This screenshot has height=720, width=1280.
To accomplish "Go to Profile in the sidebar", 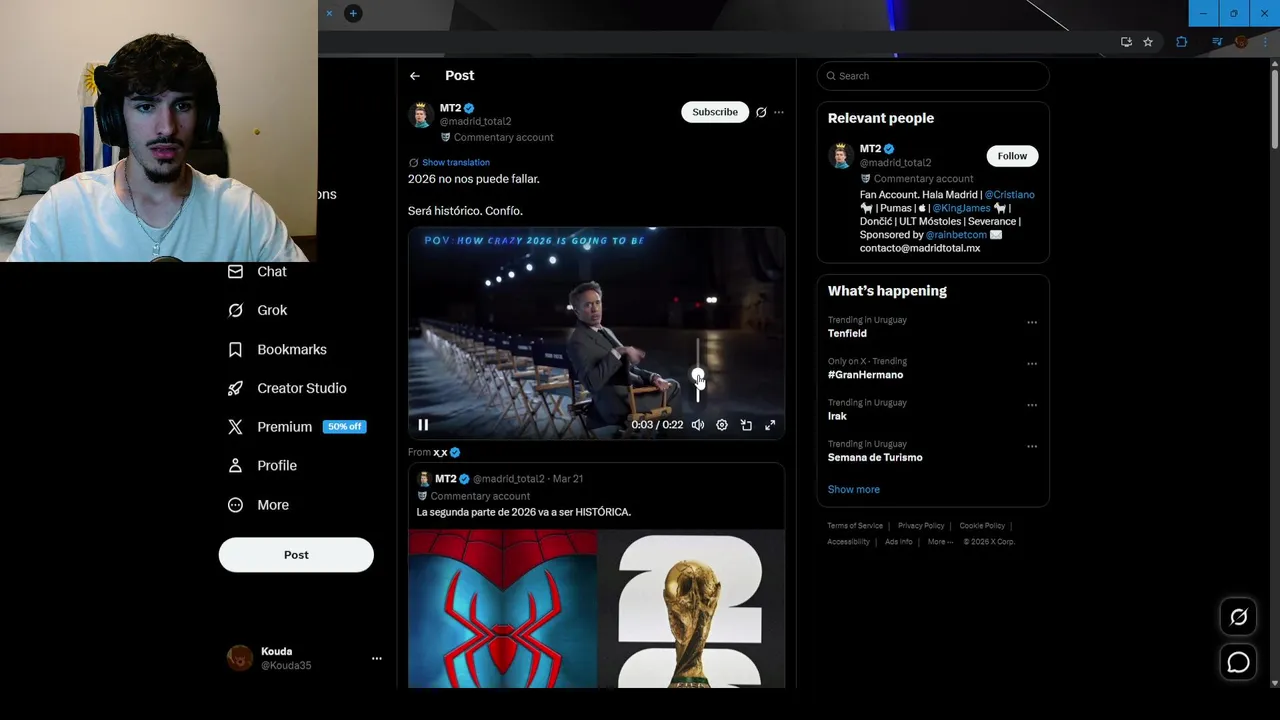I will click(x=262, y=466).
